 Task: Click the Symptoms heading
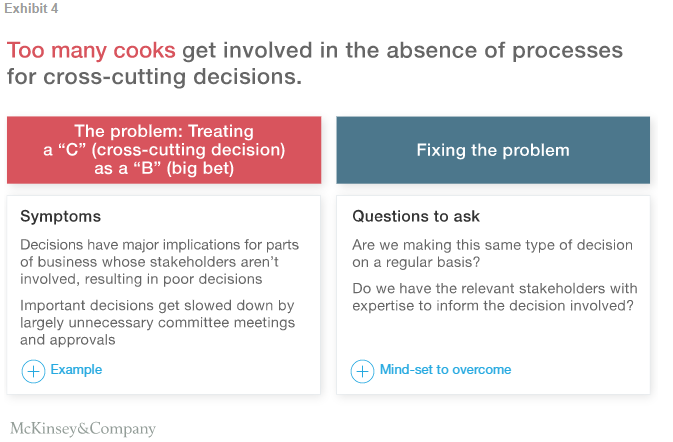coord(60,216)
